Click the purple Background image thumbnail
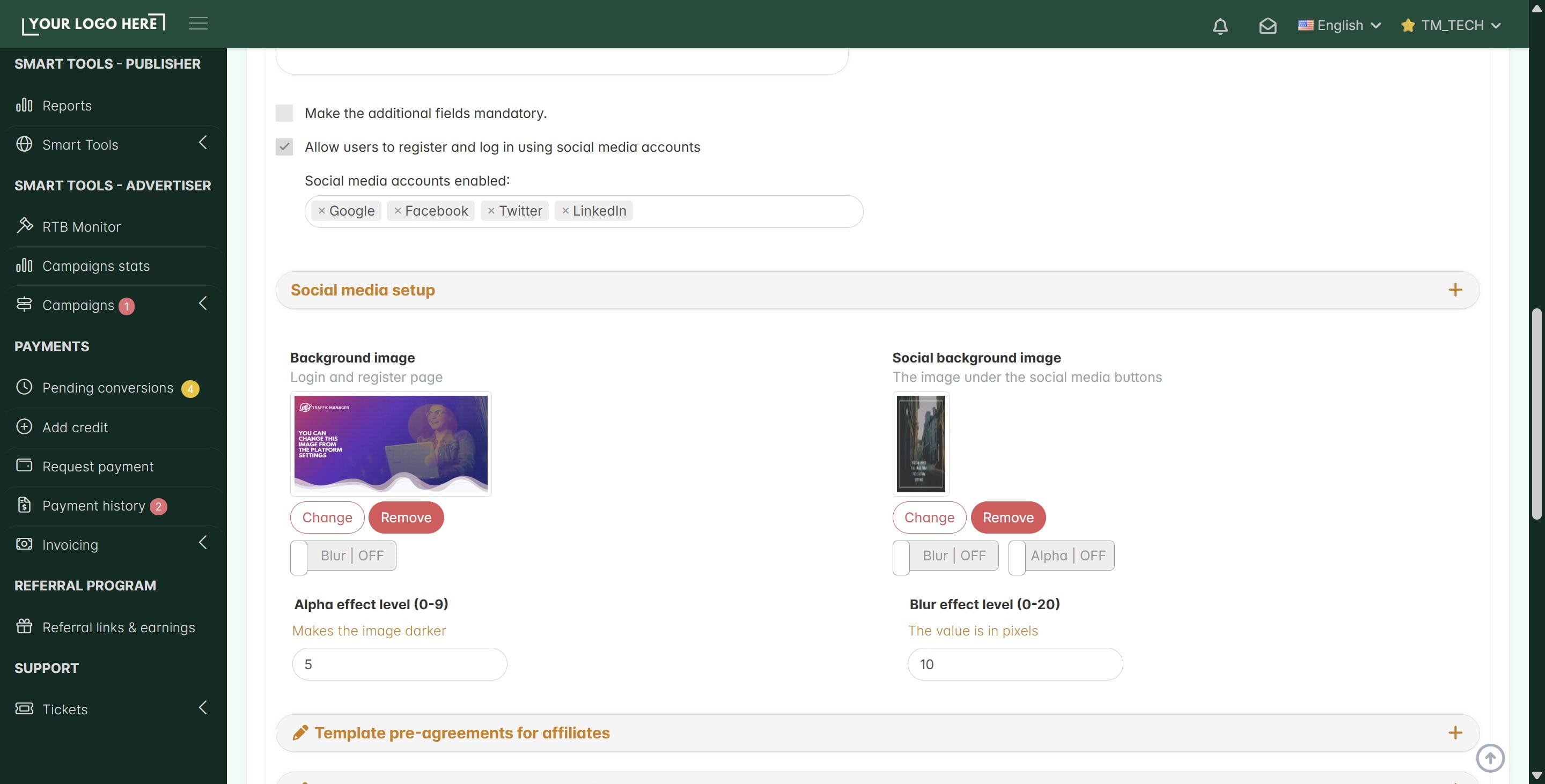Viewport: 1545px width, 784px height. [x=391, y=443]
